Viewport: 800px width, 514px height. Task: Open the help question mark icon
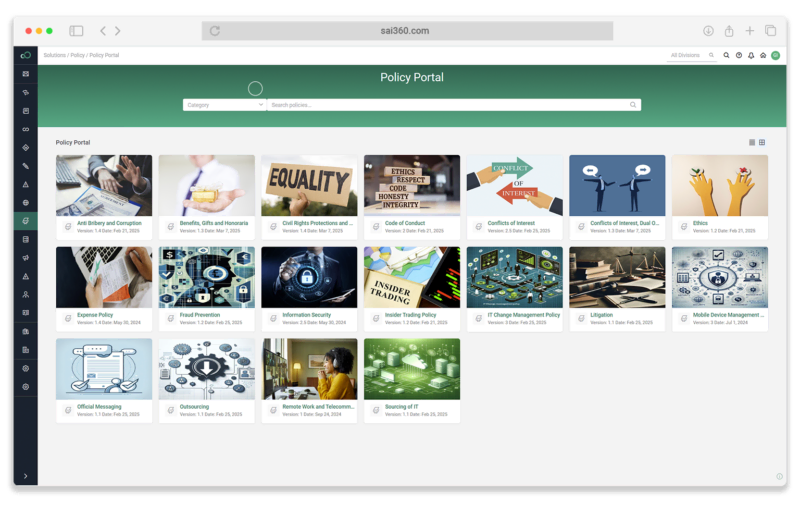click(739, 56)
